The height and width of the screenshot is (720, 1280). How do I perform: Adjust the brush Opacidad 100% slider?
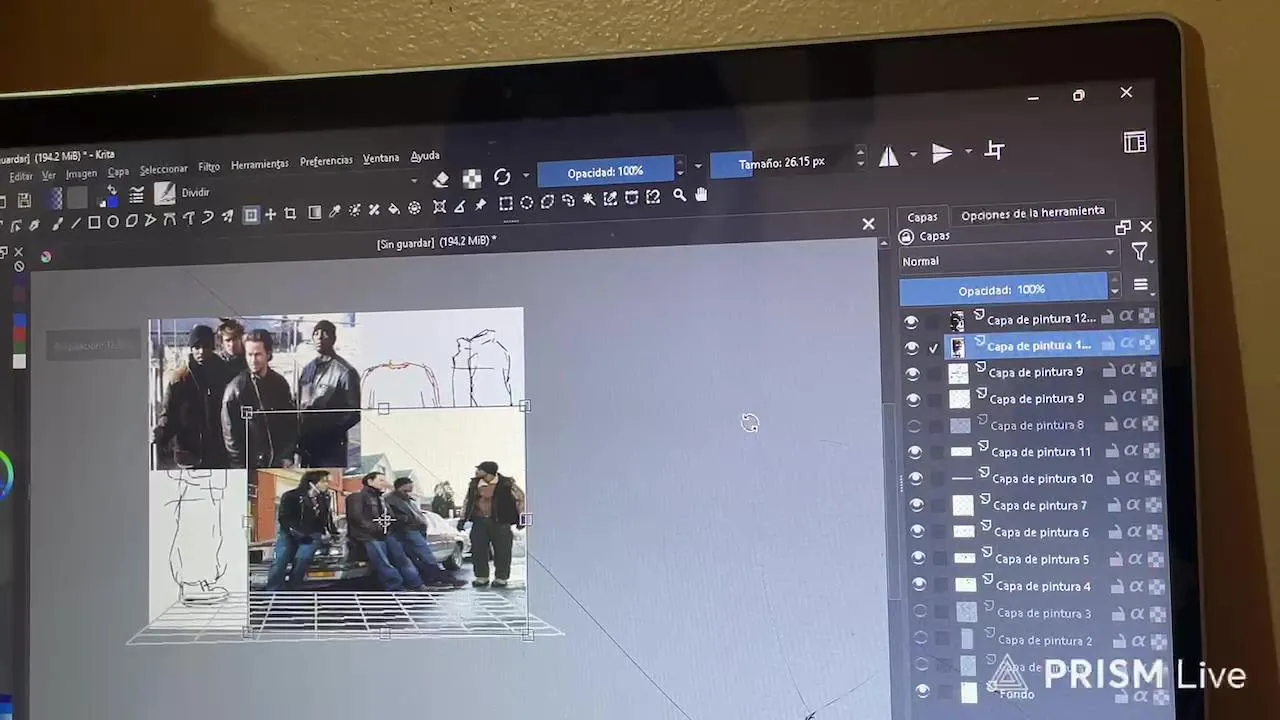point(606,172)
